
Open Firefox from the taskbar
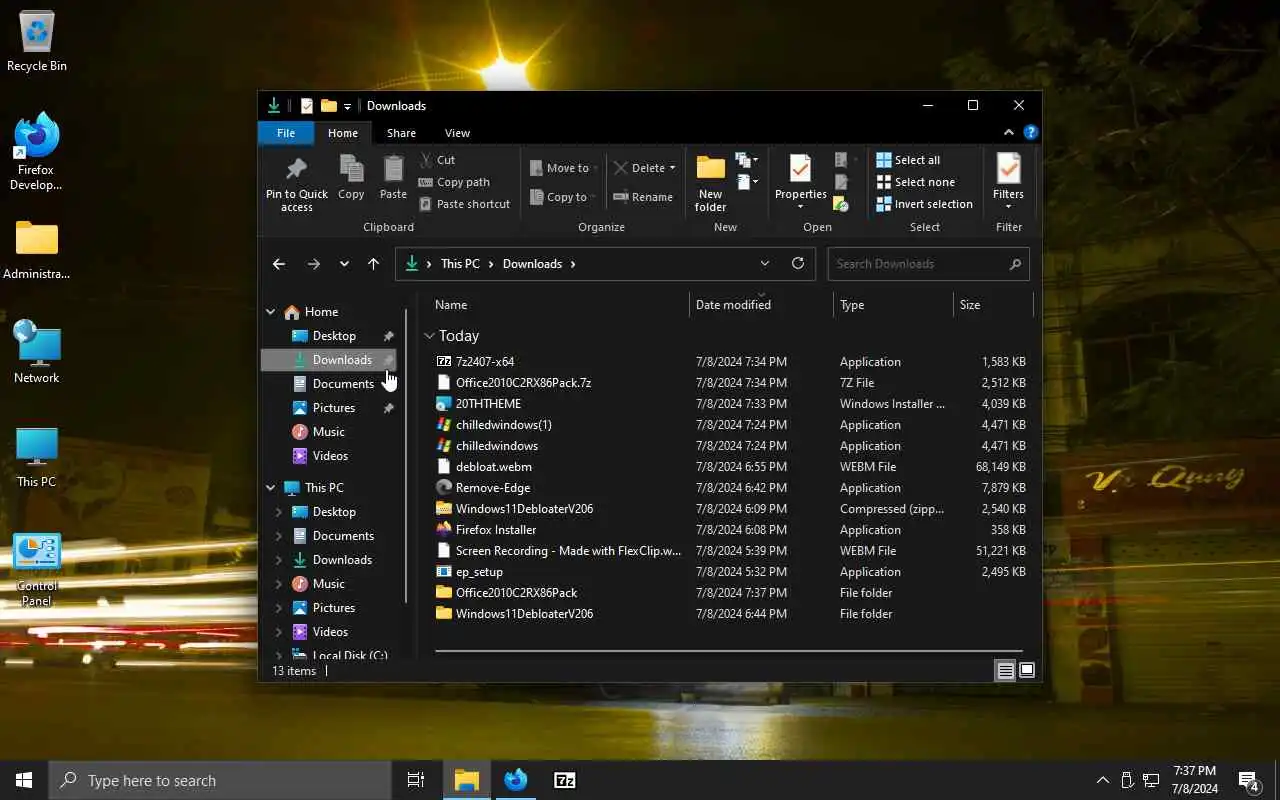516,780
